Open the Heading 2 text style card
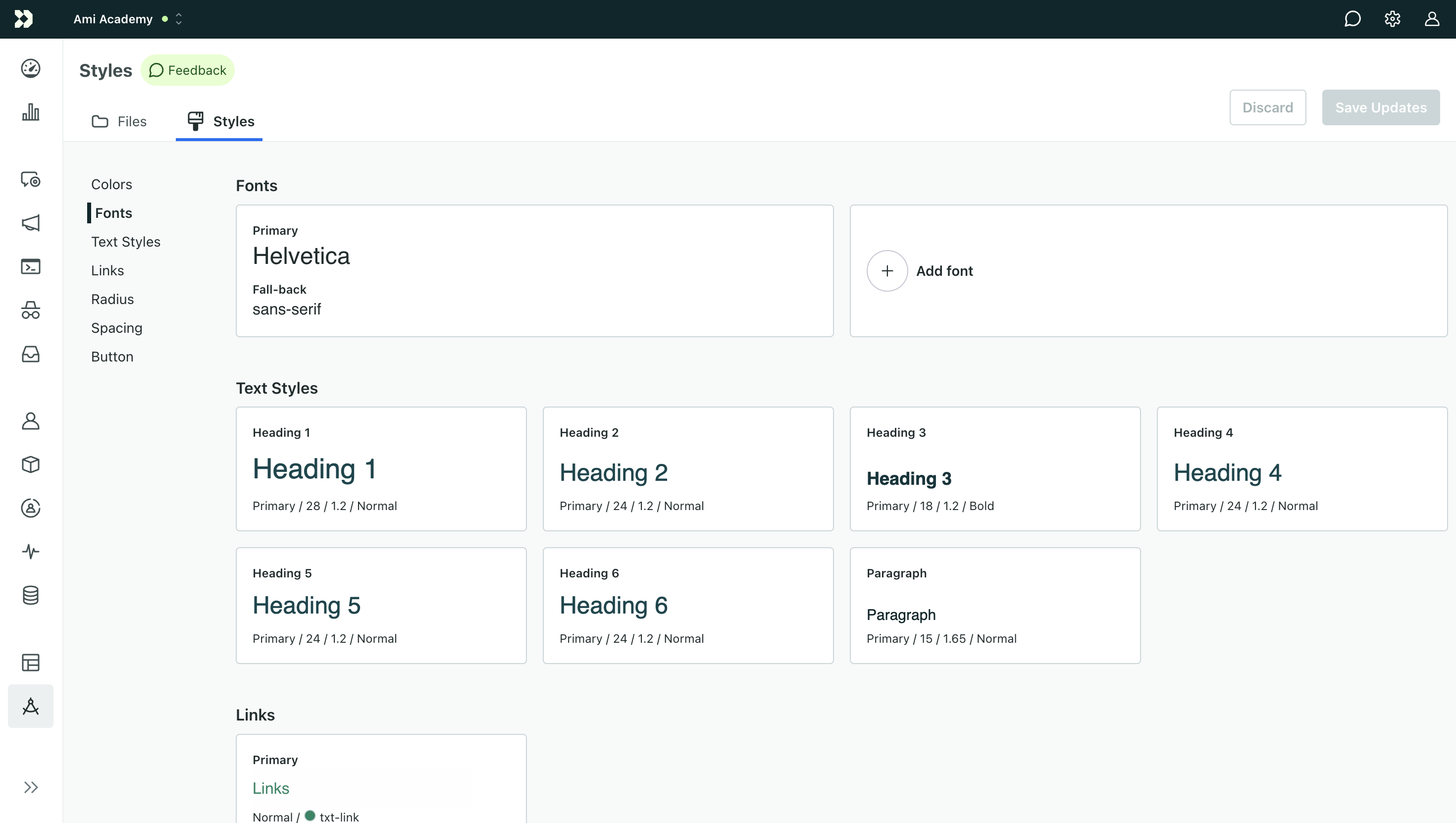The width and height of the screenshot is (1456, 823). tap(688, 468)
